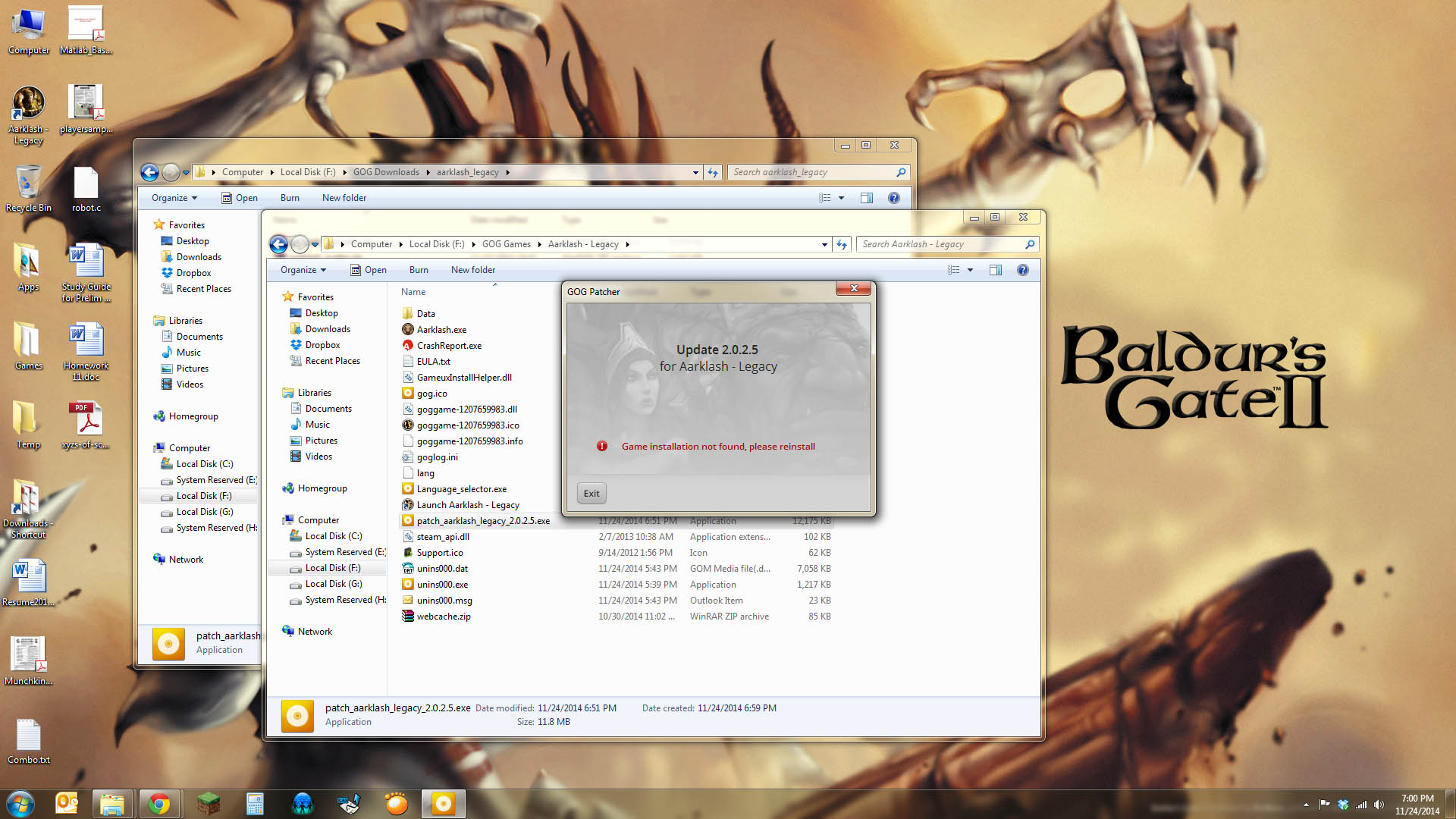Select unins000.exe file
Image resolution: width=1456 pixels, height=819 pixels.
[x=442, y=585]
